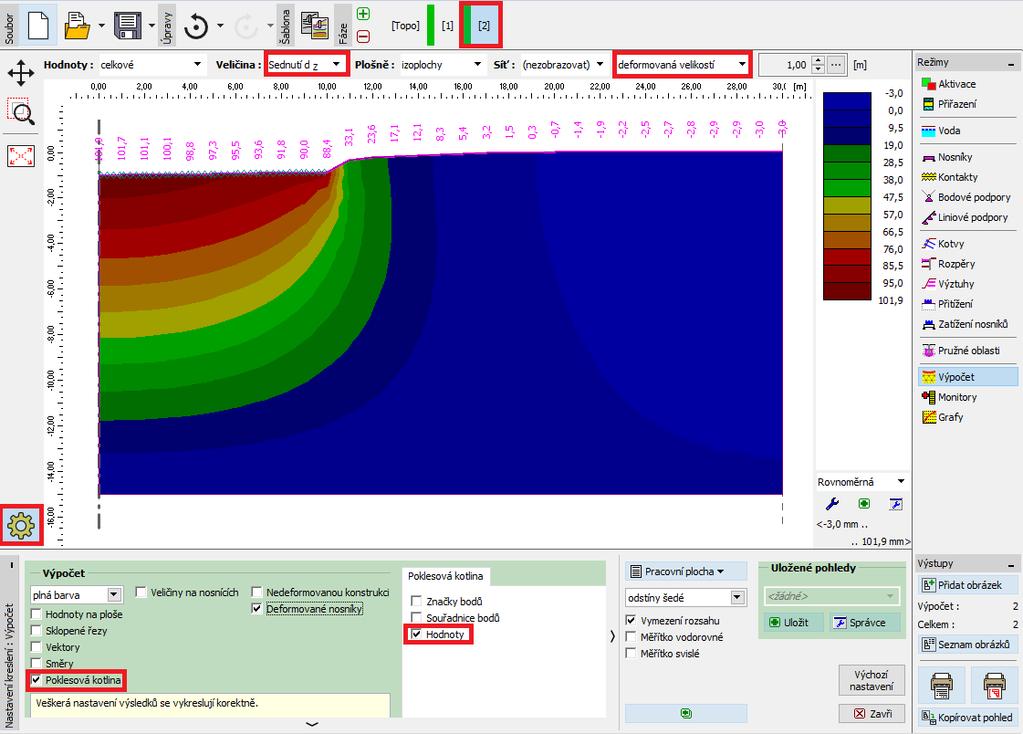1023x734 pixels.
Task: Enable Vektory checkbox
Action: (x=37, y=647)
